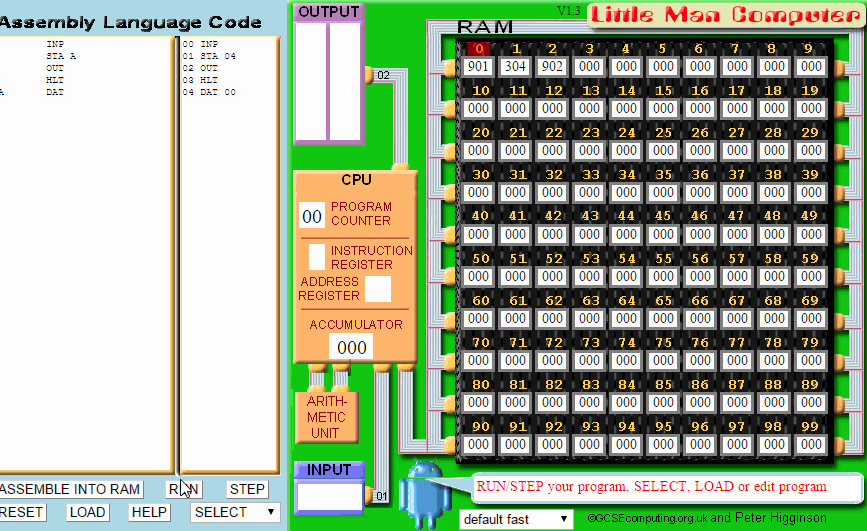Click the 01 bus label near INPUT
Screen dimensions: 867x531
click(x=382, y=496)
